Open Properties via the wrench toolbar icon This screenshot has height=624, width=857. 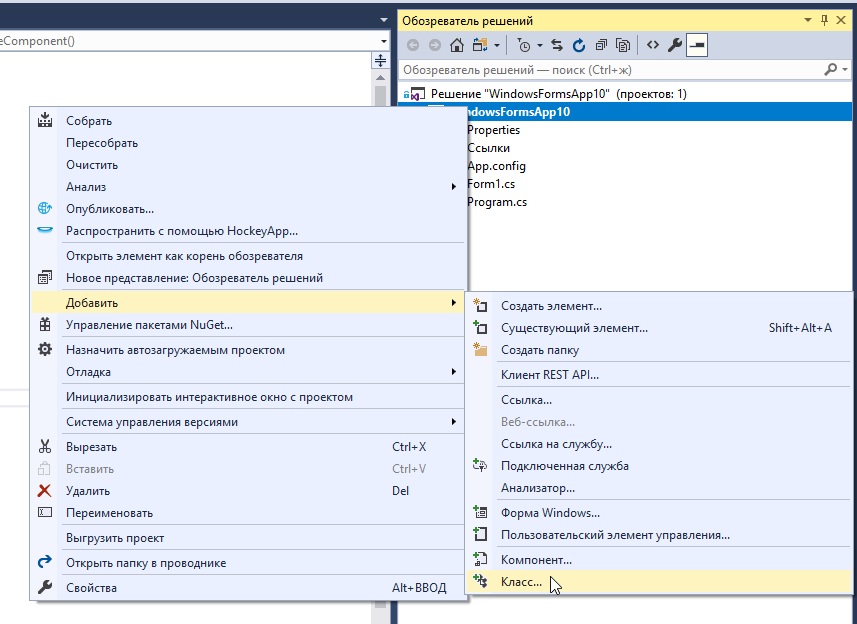674,45
